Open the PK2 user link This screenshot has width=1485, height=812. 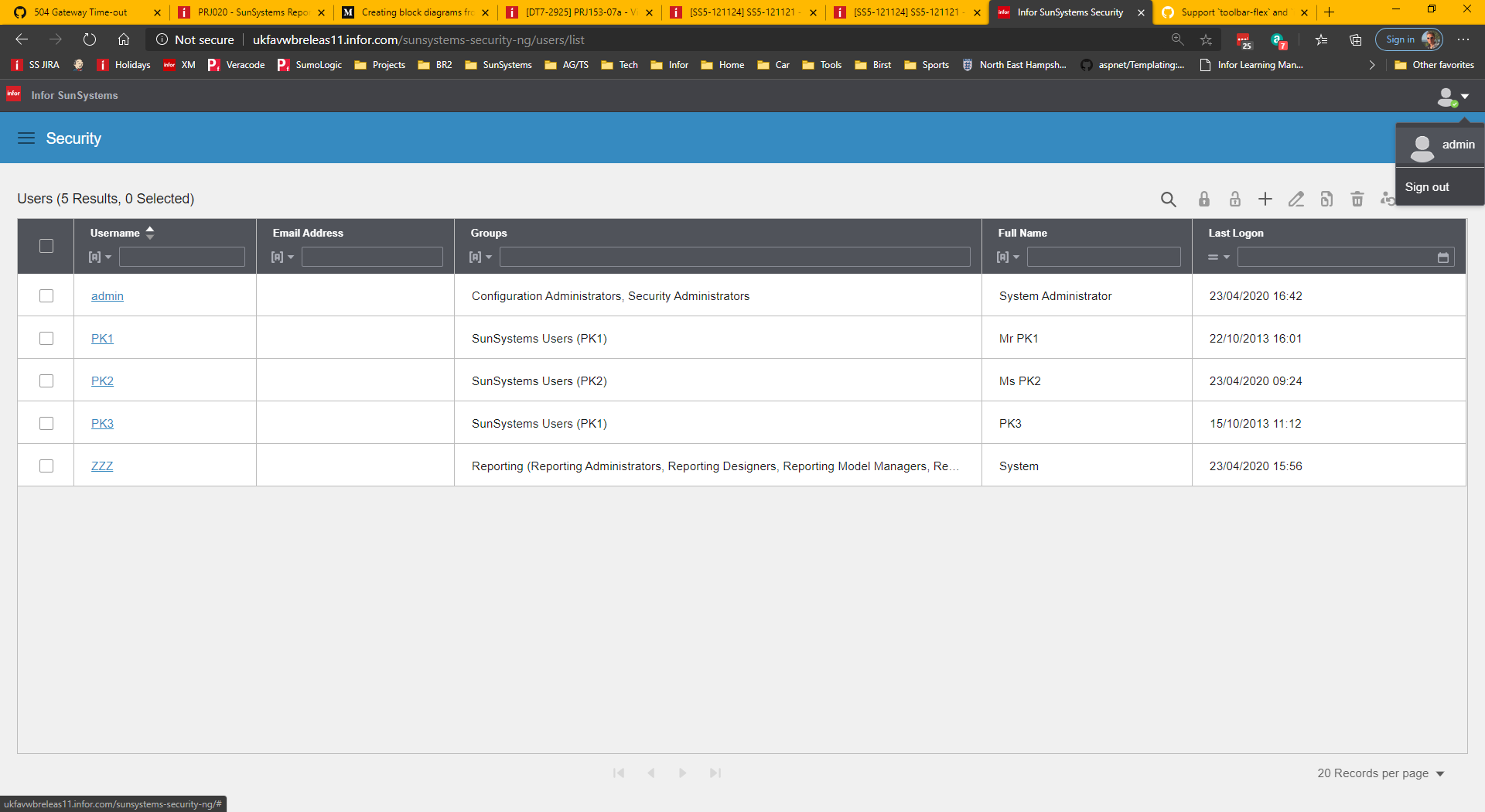click(x=102, y=381)
